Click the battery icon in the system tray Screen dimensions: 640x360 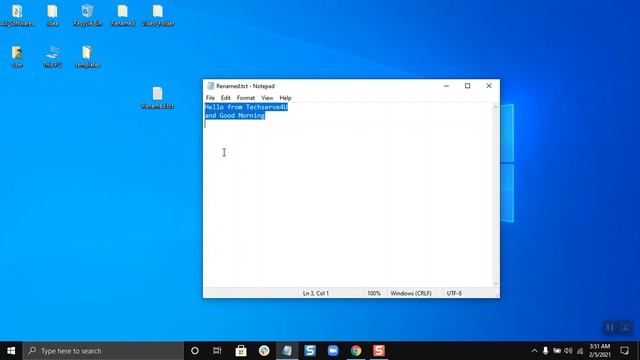click(557, 351)
